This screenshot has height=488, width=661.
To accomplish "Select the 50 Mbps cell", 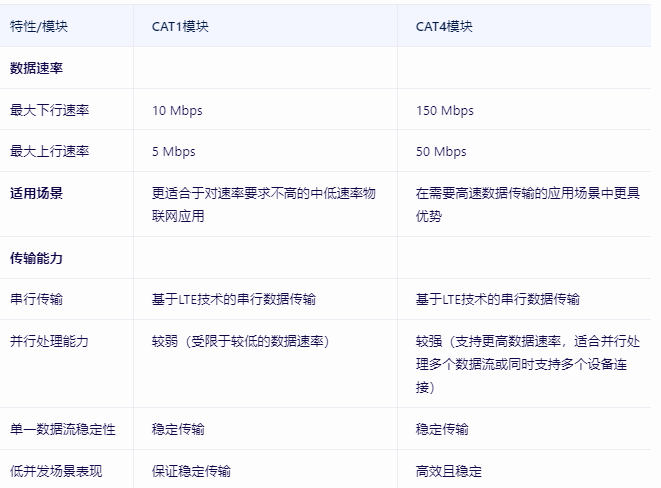I will [x=441, y=152].
